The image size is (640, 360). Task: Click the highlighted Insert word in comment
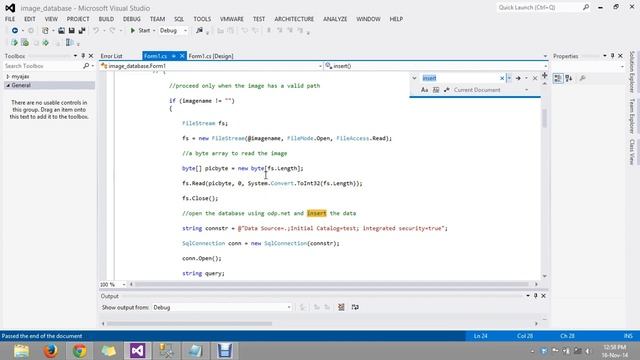click(317, 213)
